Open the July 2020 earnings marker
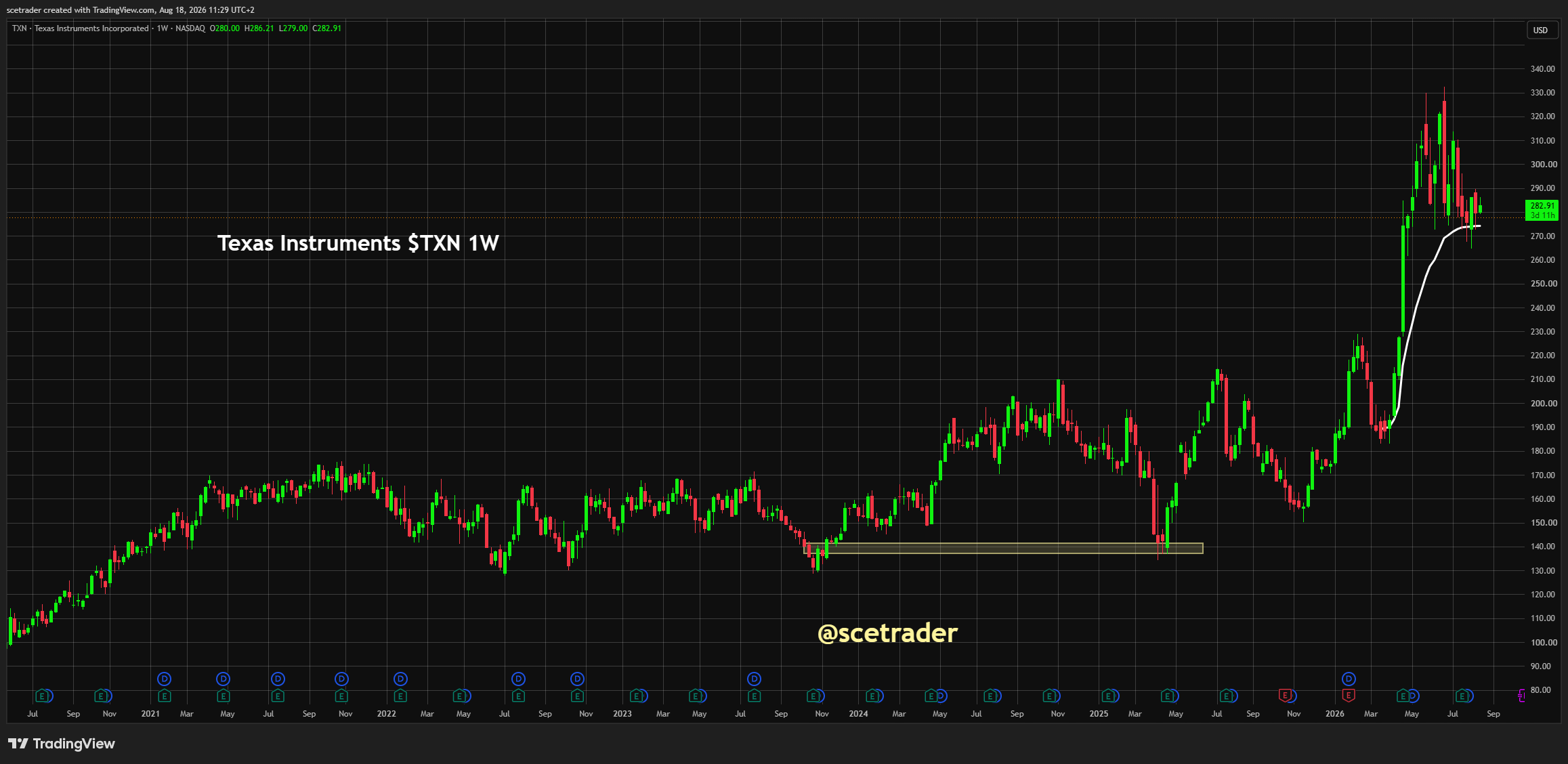1568x764 pixels. point(42,696)
